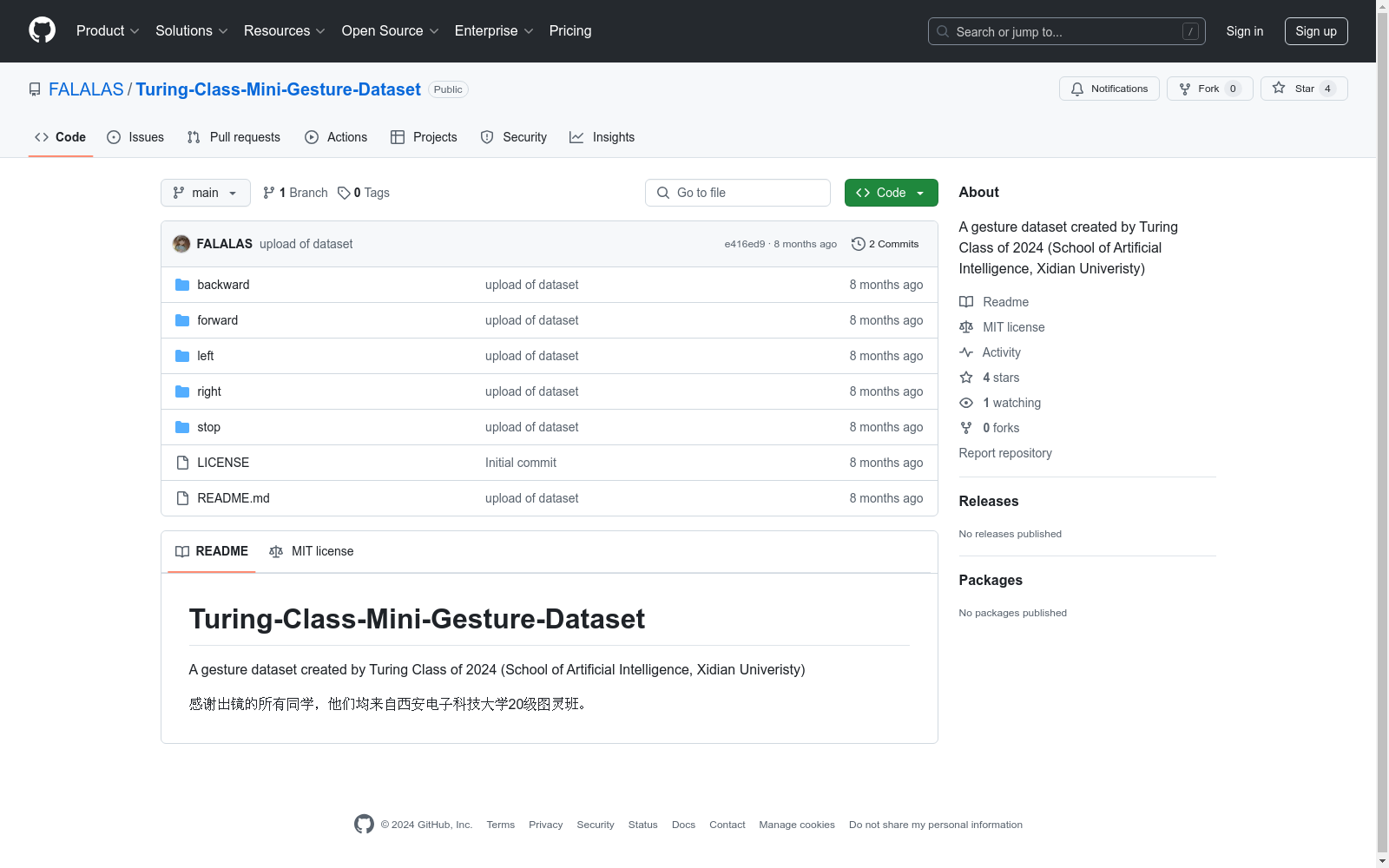Click the folder icon next to forward
This screenshot has height=868, width=1389.
pyautogui.click(x=182, y=320)
